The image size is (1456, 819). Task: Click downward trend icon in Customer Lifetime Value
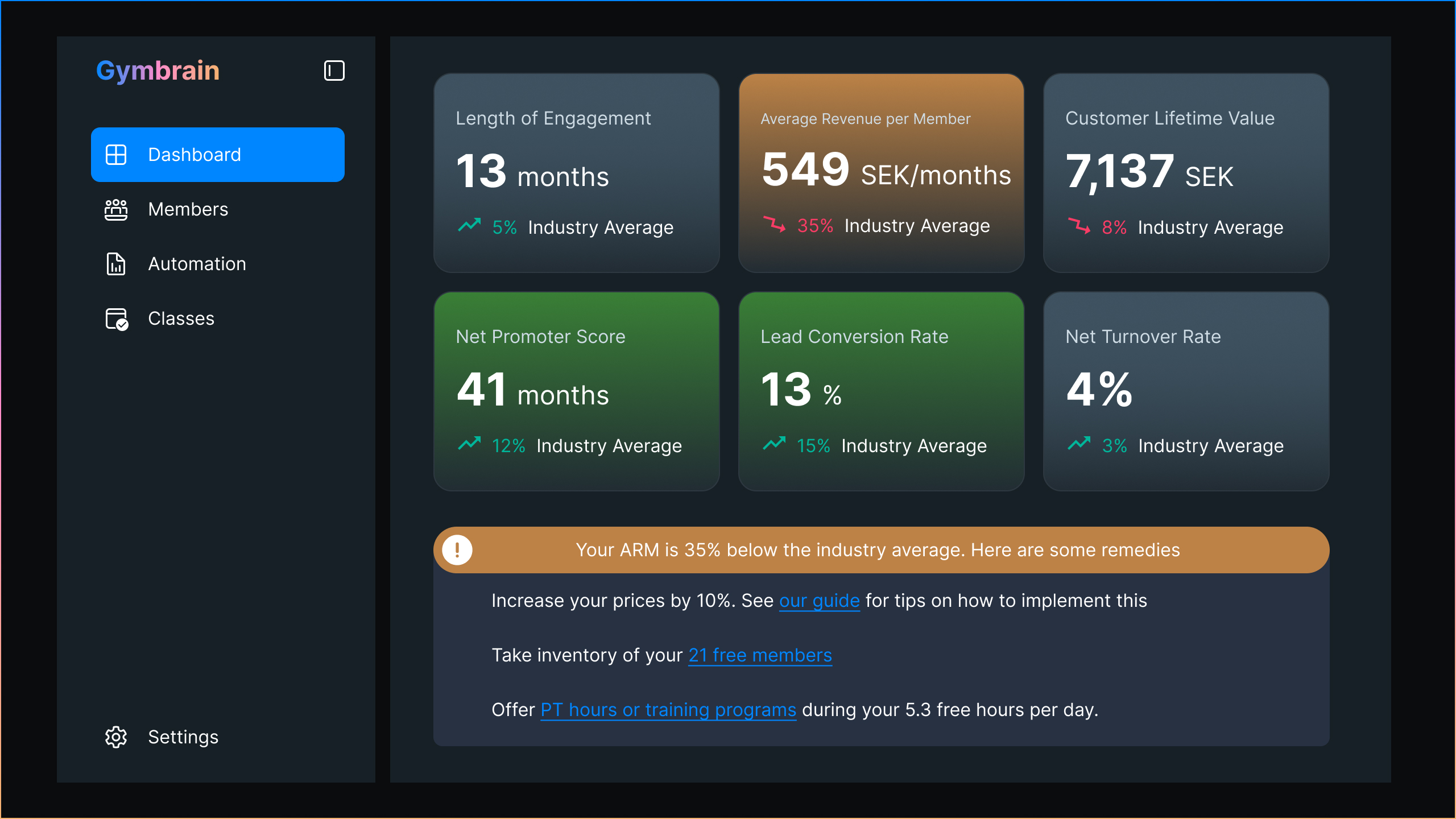point(1079,226)
